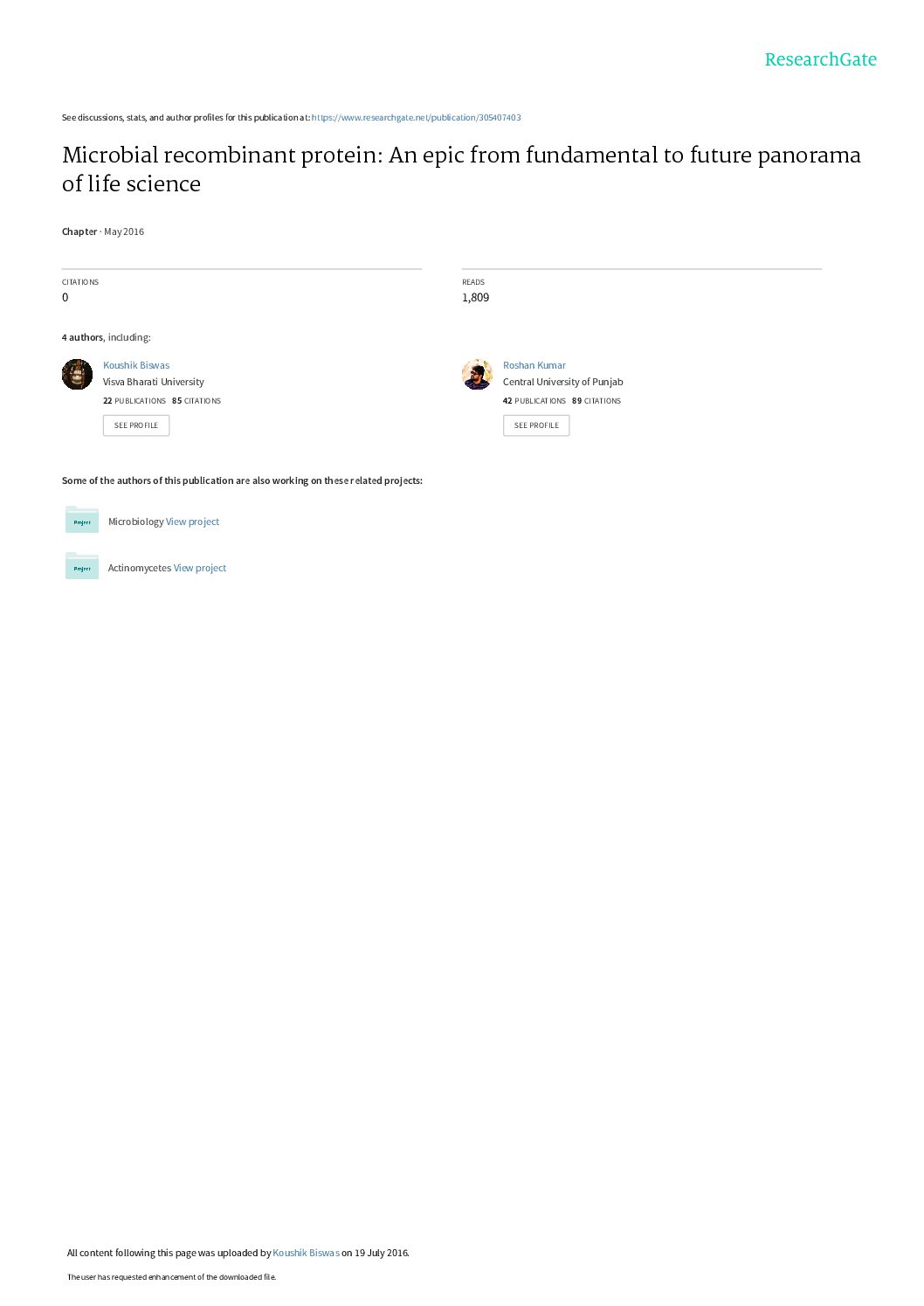Click Central University of Punjab affiliation
This screenshot has width=924, height=1306.
click(x=563, y=382)
